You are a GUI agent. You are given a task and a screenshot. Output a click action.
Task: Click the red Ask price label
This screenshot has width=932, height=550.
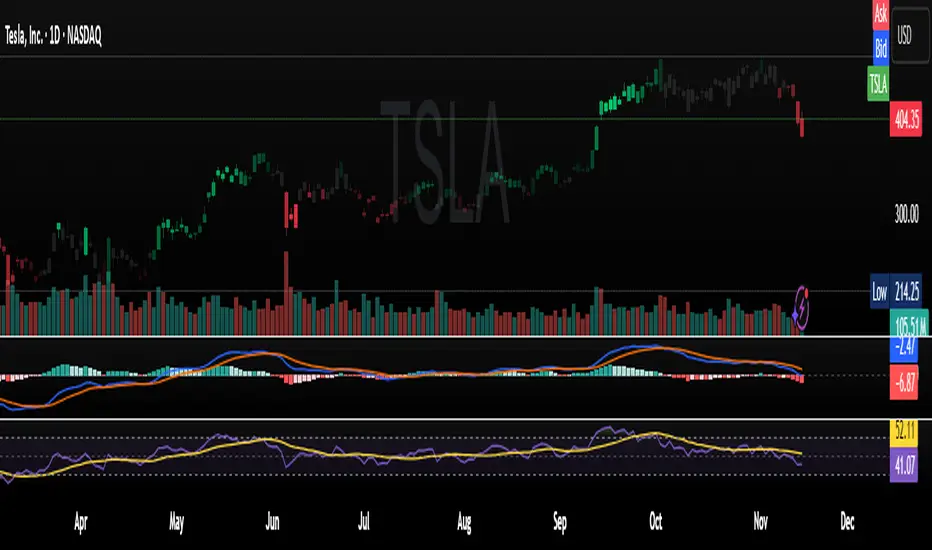pos(881,14)
